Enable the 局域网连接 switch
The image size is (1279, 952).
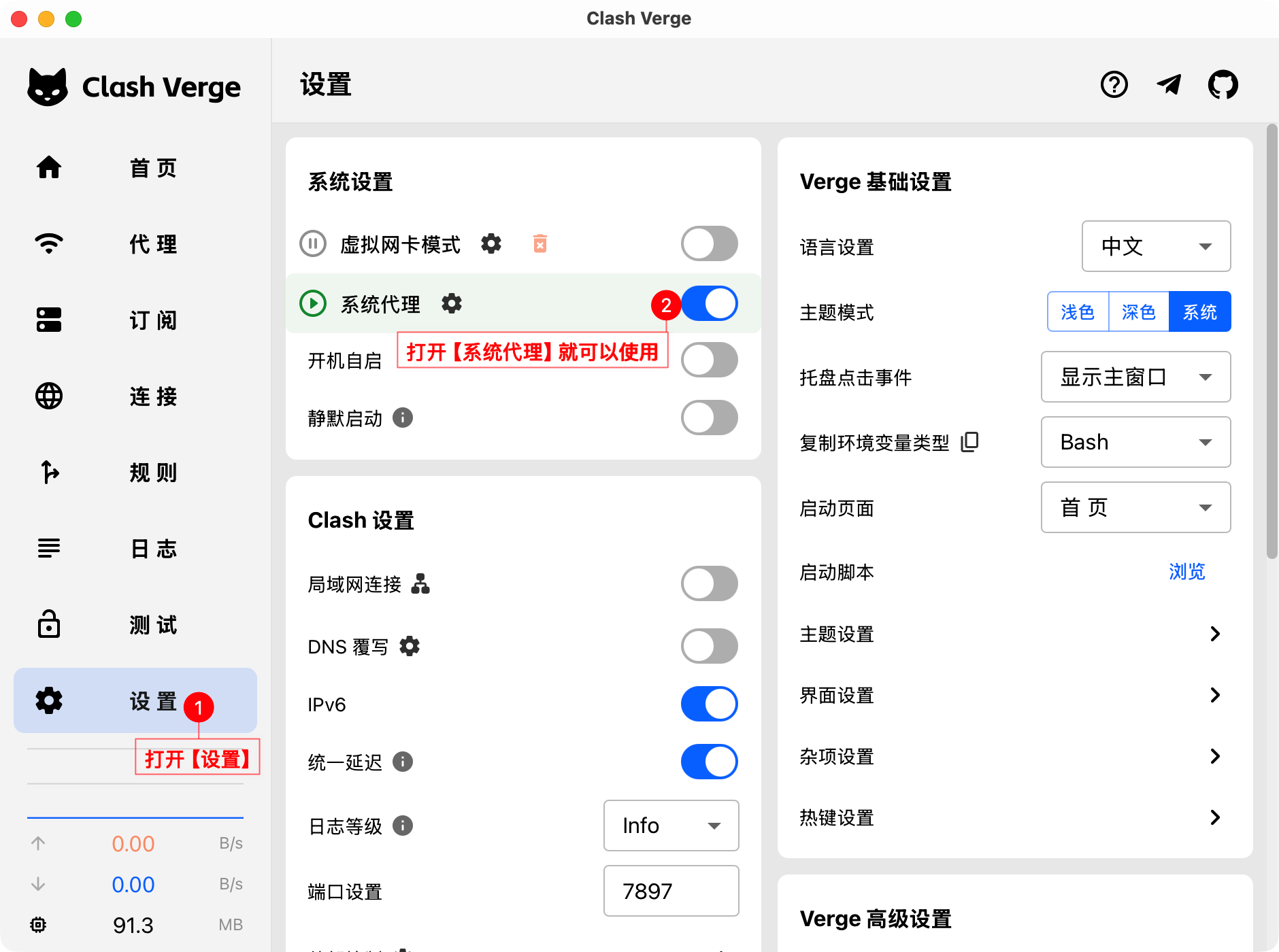(710, 583)
